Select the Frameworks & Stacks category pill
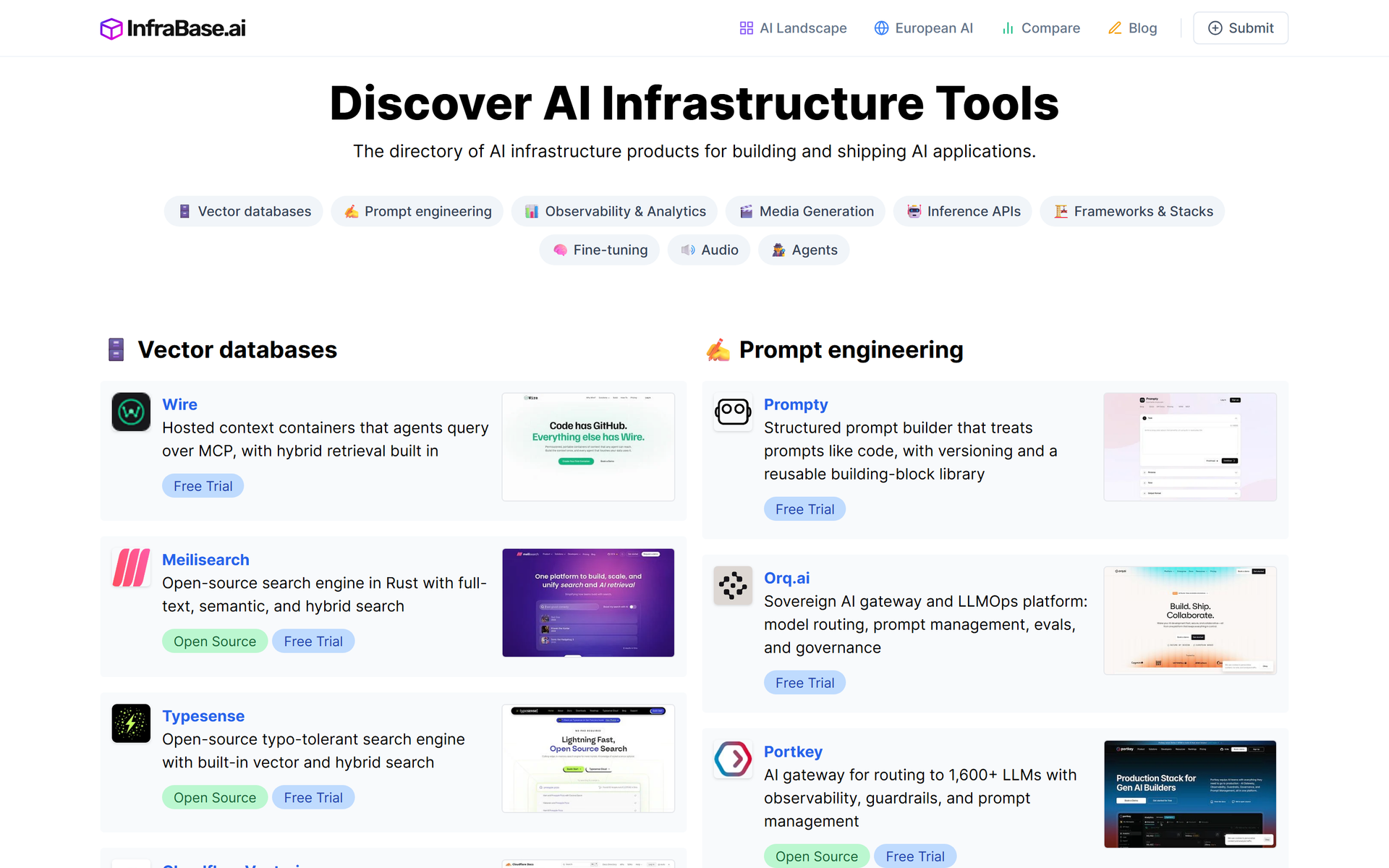 coord(1132,211)
